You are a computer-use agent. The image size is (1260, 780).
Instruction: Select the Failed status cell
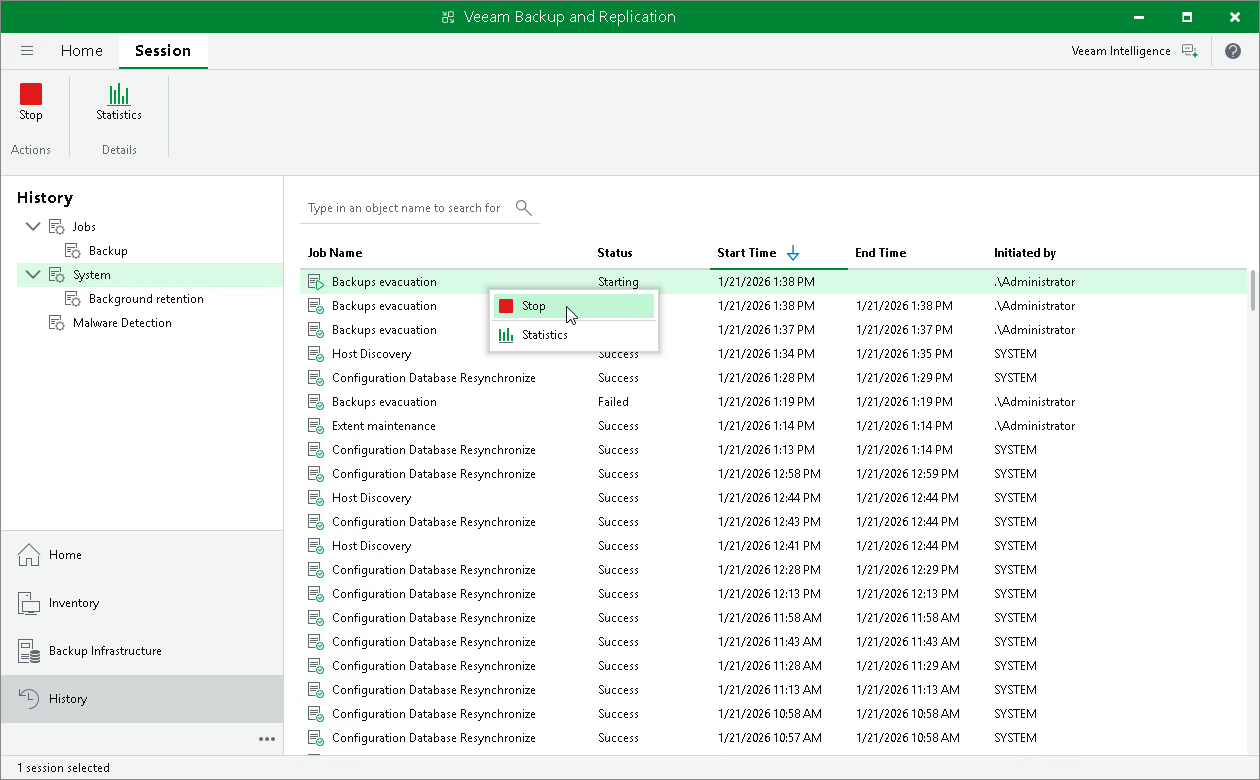coord(613,402)
